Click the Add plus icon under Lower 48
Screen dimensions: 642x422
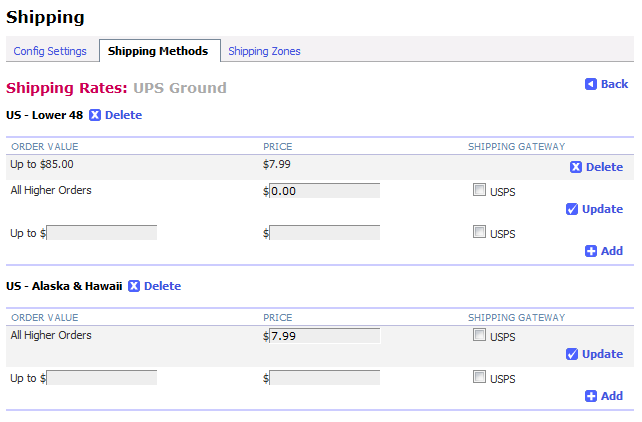pos(590,251)
